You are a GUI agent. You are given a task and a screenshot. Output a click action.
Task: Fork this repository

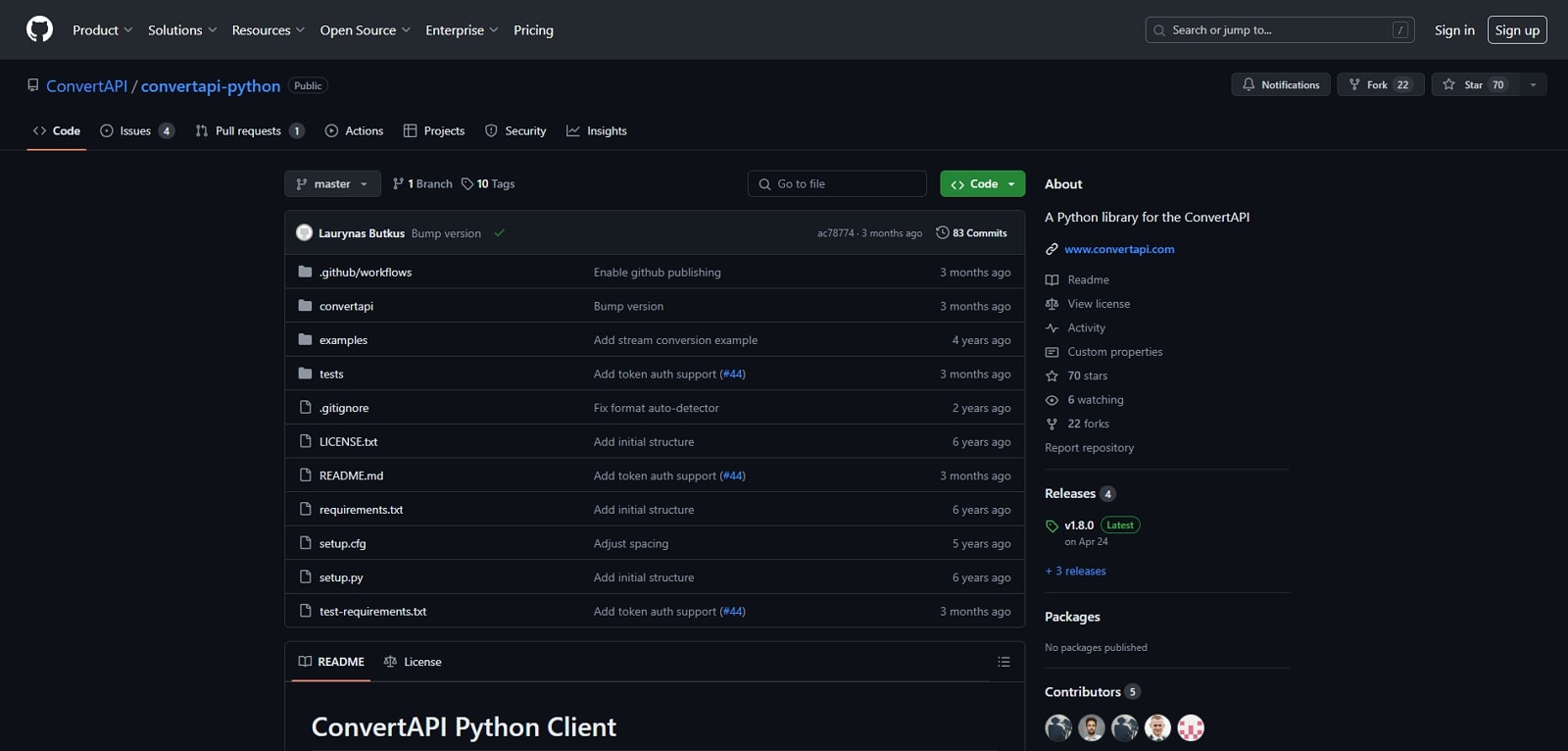point(1381,85)
